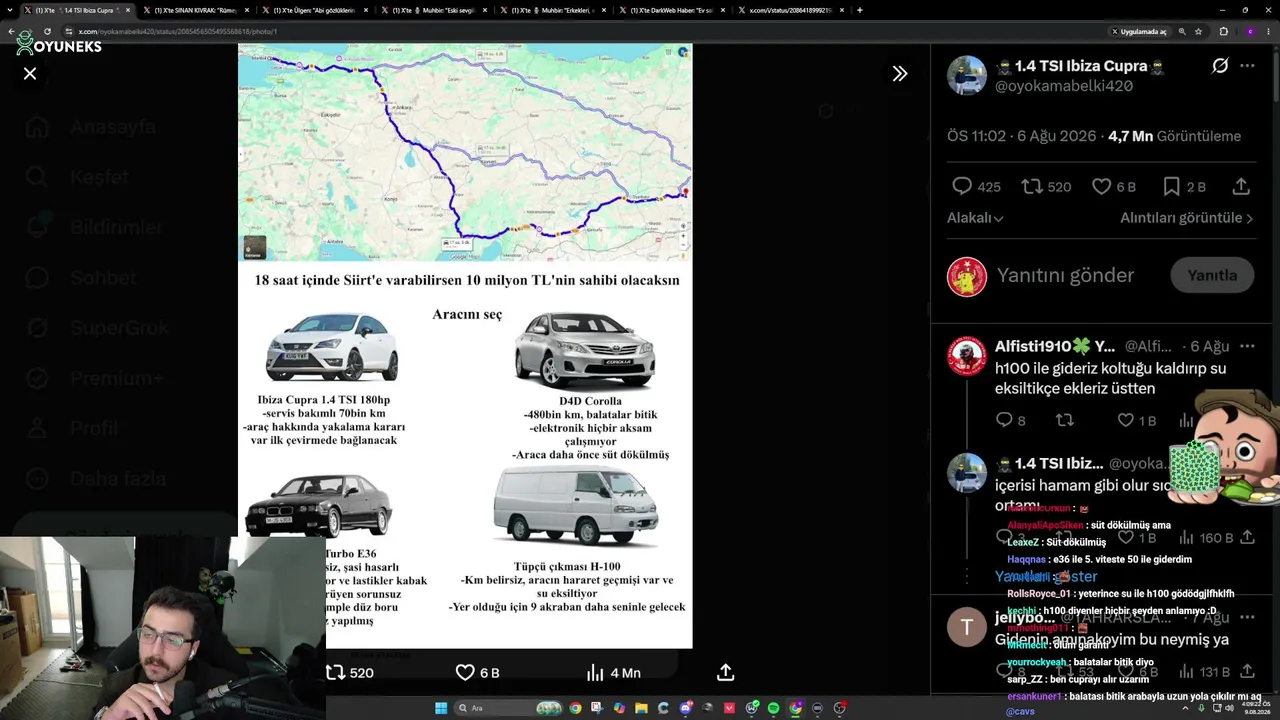Click the browser address bar URL
The width and height of the screenshot is (1280, 720).
click(x=178, y=31)
